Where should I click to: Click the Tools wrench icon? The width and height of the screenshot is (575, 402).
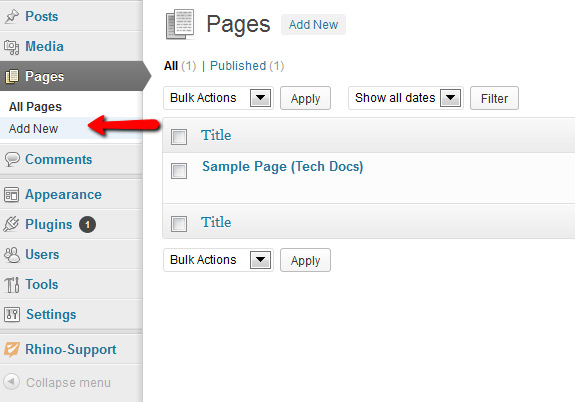(12, 285)
